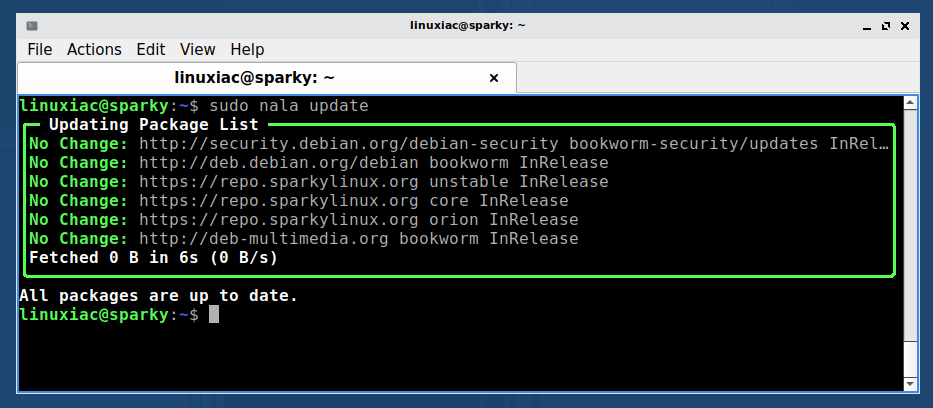Click the deb.debian.org bookworm InRelease line
933x408 pixels.
pyautogui.click(x=318, y=163)
